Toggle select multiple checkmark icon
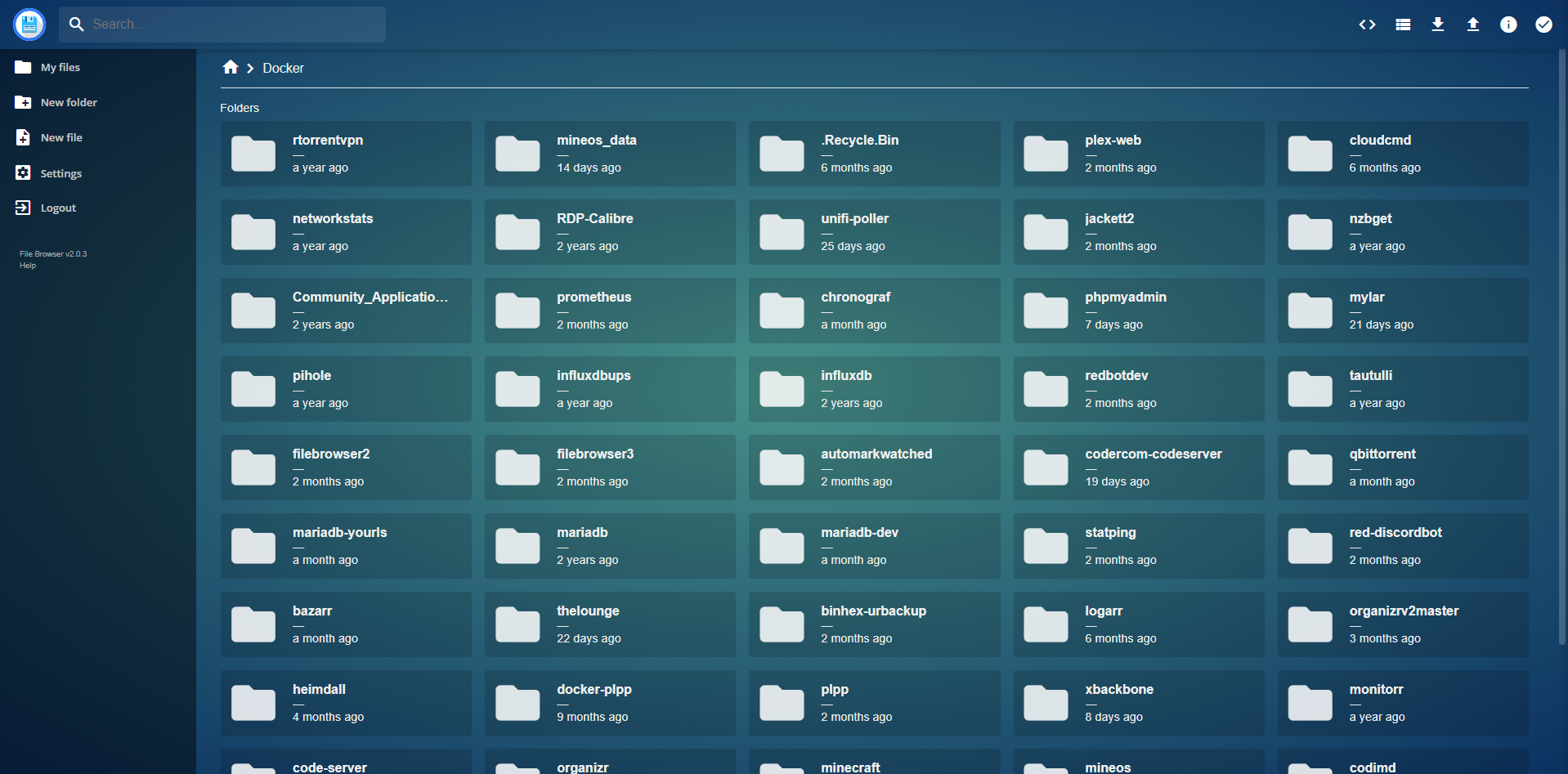 coord(1543,25)
